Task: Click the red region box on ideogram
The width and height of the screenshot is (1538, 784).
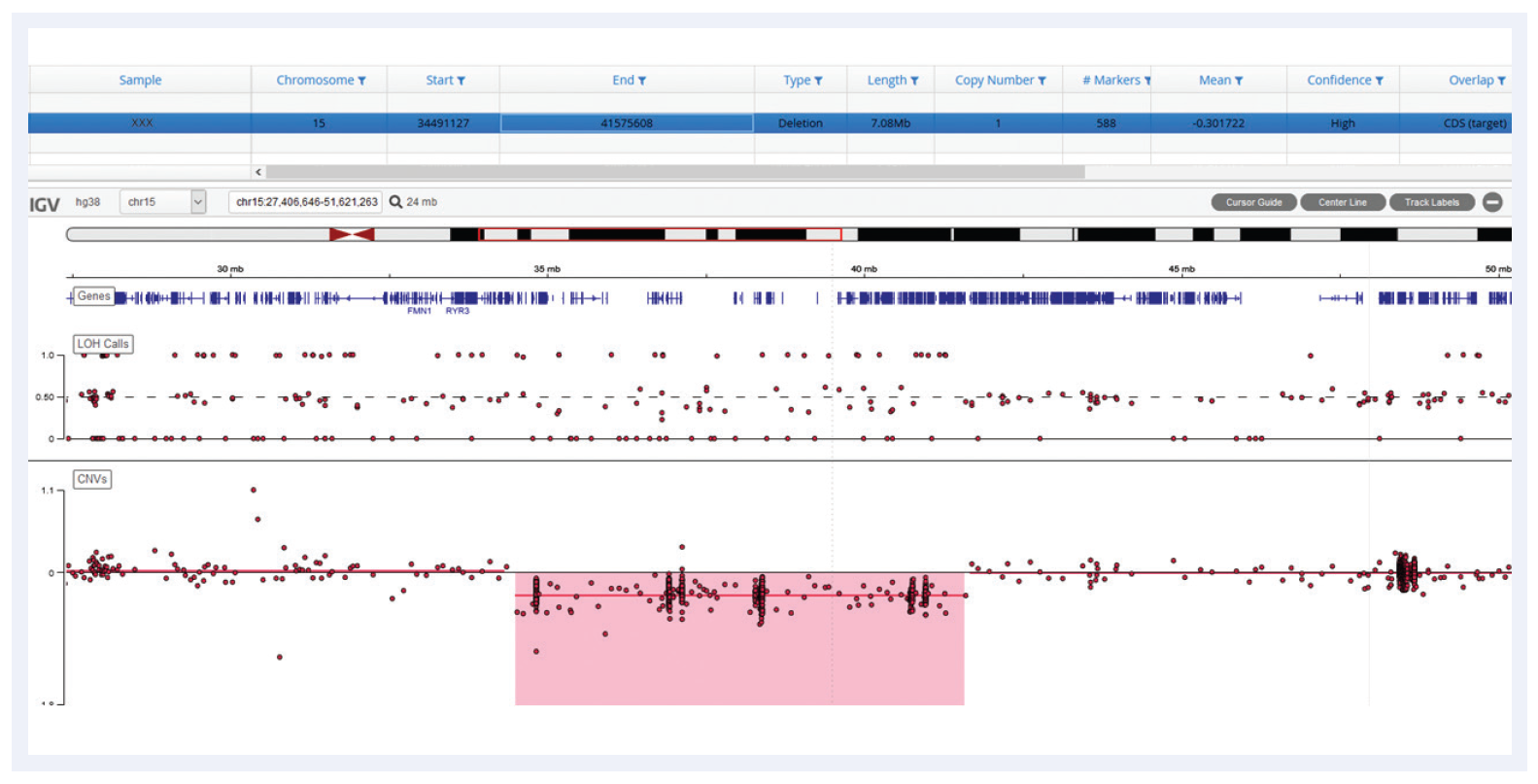Action: (x=660, y=234)
